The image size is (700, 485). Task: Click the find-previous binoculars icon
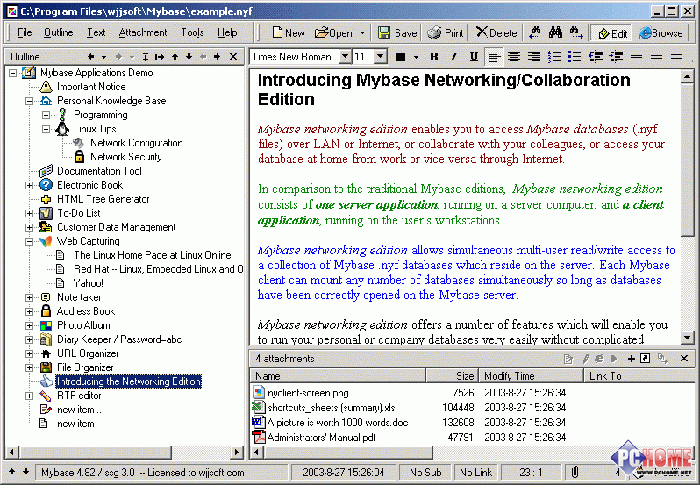point(534,32)
